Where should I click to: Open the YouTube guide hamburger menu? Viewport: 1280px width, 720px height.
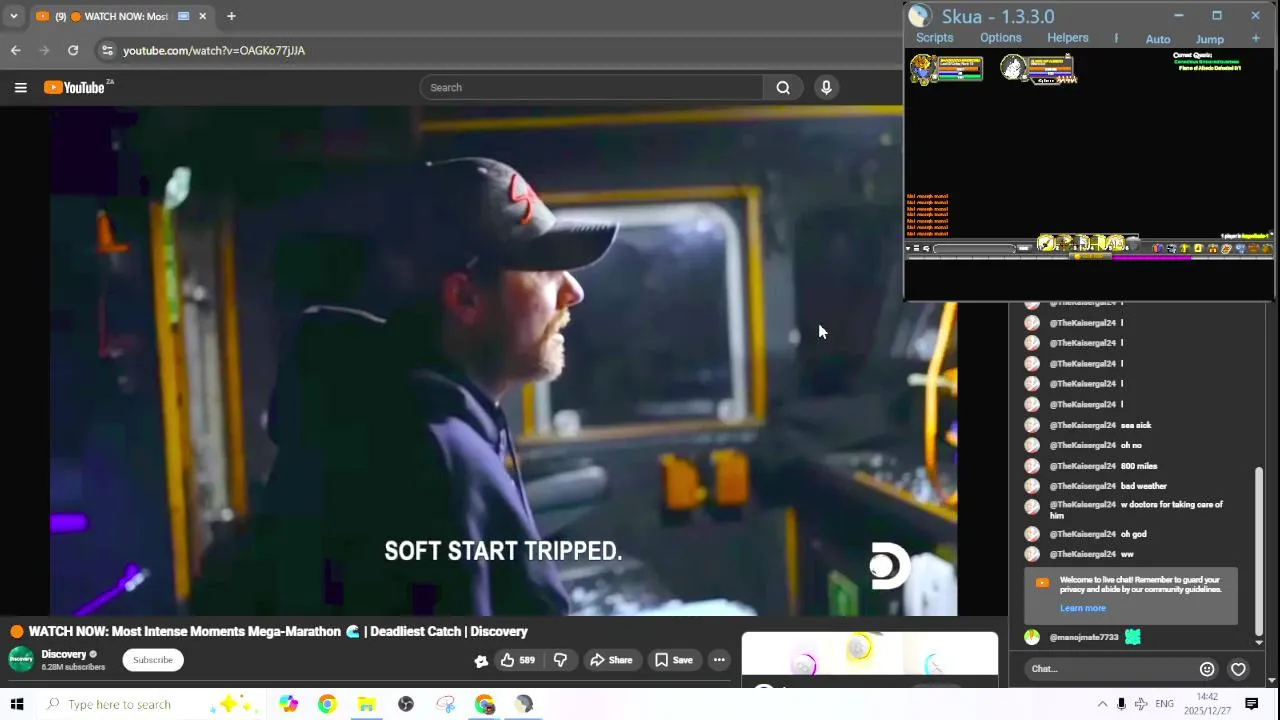coord(20,88)
